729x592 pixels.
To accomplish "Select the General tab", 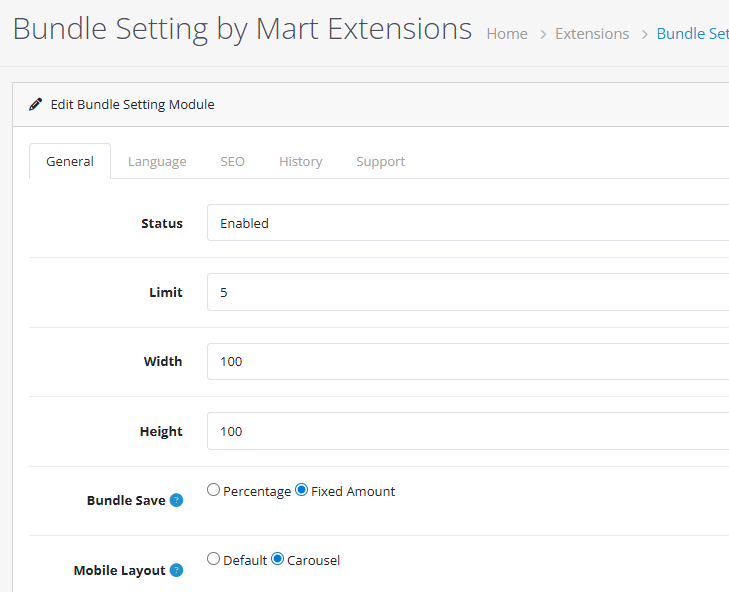I will click(x=70, y=161).
